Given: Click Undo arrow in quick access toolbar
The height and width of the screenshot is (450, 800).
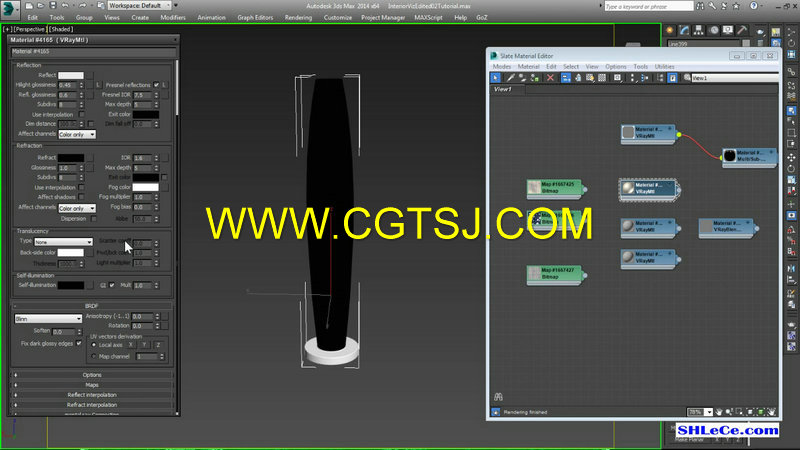Looking at the screenshot, I should (65, 6).
